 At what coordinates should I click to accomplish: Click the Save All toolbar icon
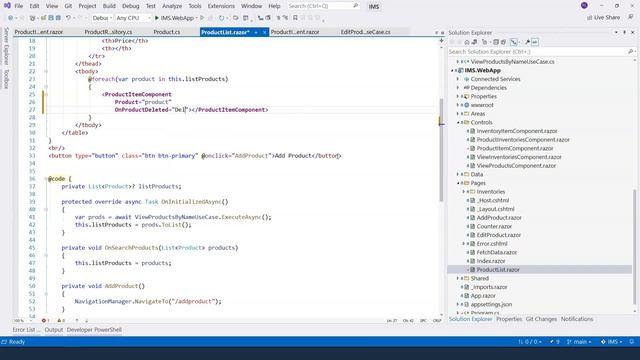pos(58,18)
